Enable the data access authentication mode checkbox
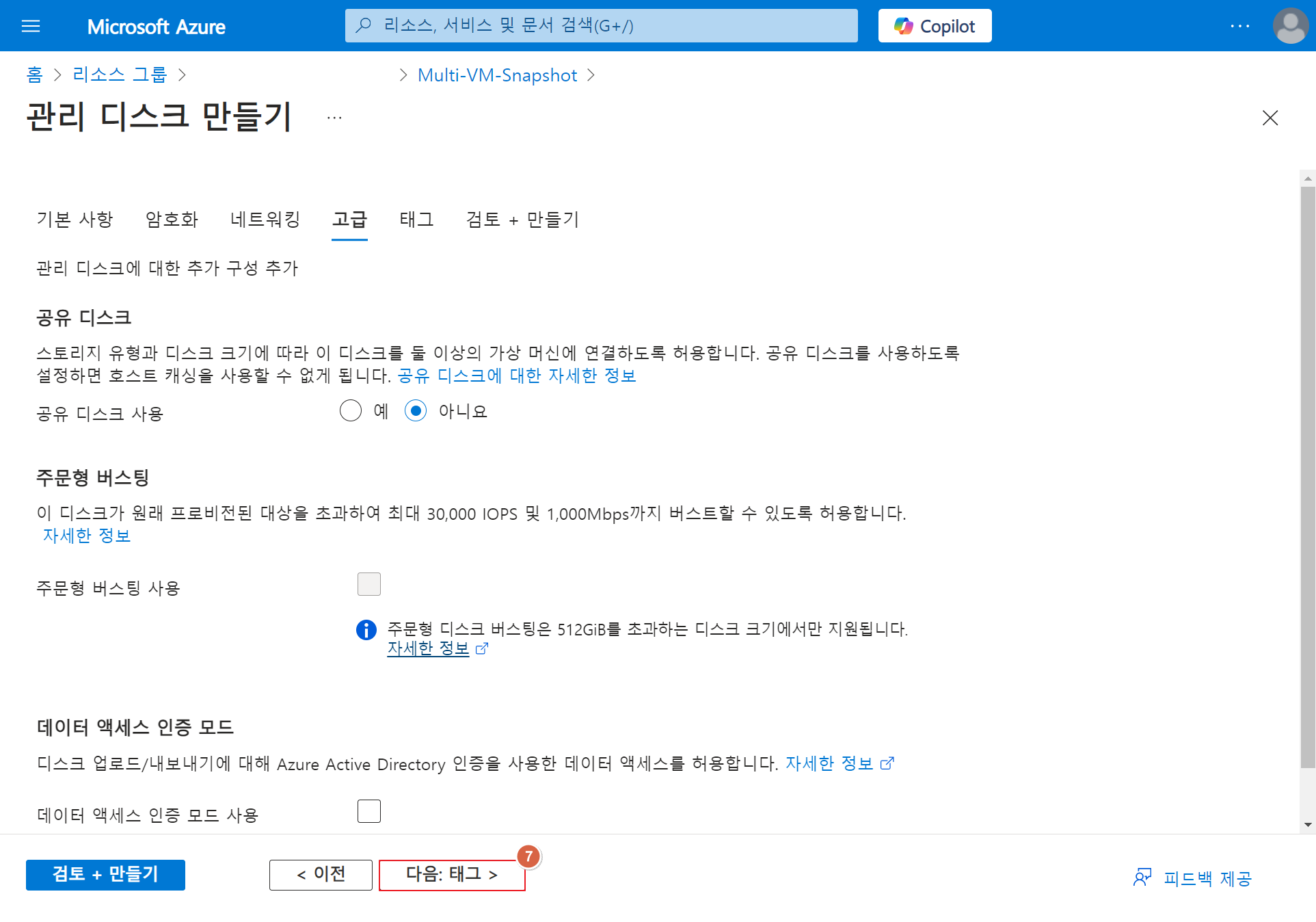 point(369,811)
